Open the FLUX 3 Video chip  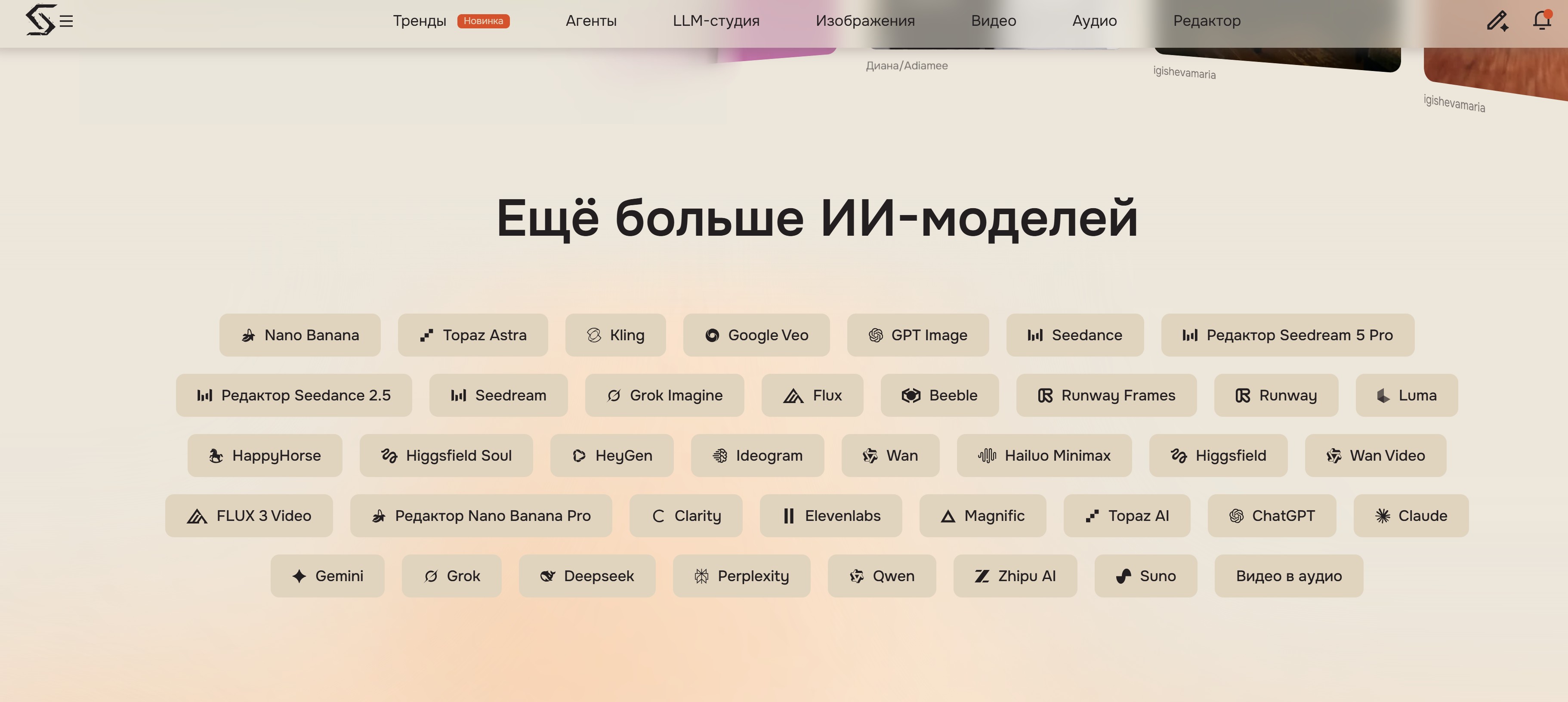(249, 516)
